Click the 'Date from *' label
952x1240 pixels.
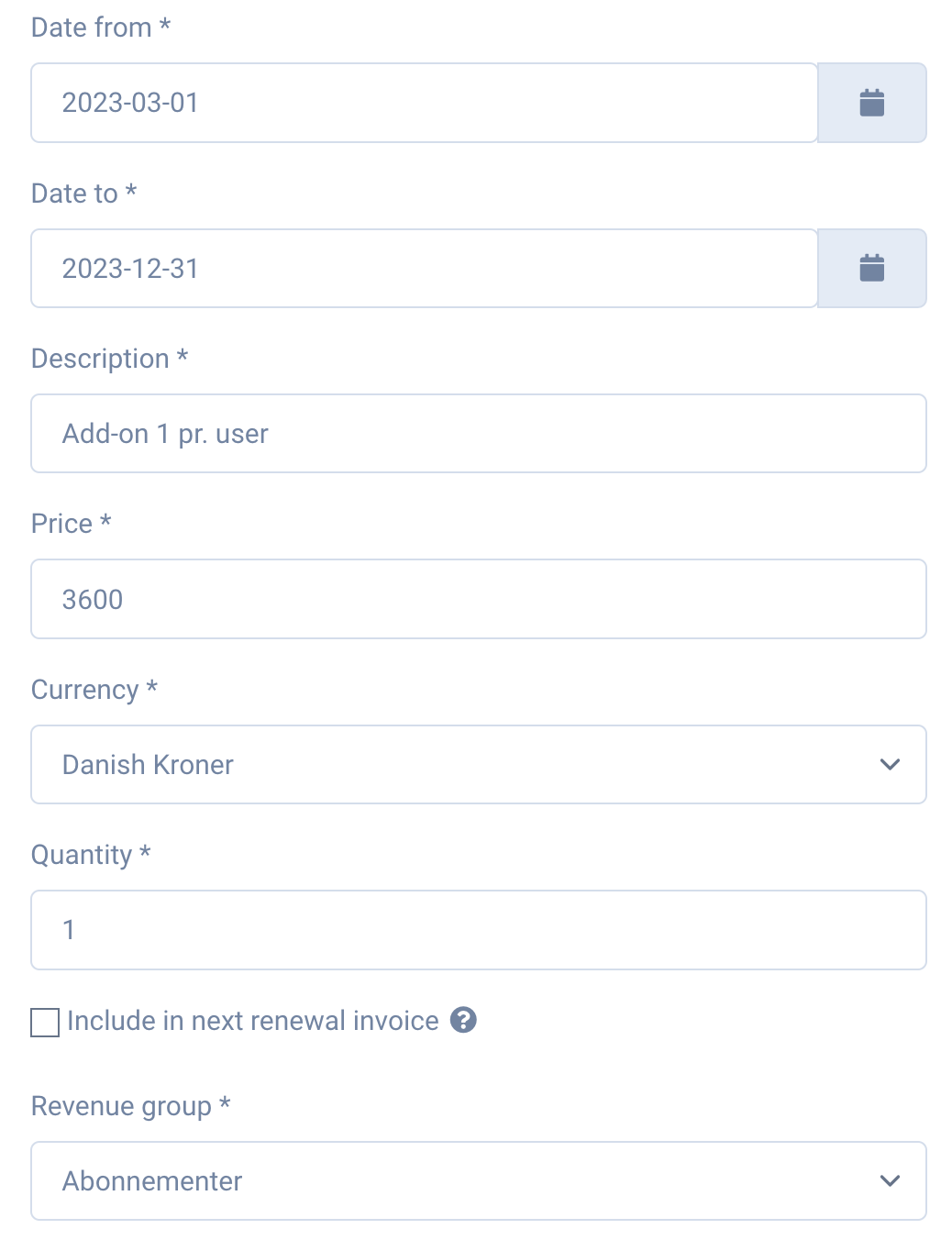[101, 28]
